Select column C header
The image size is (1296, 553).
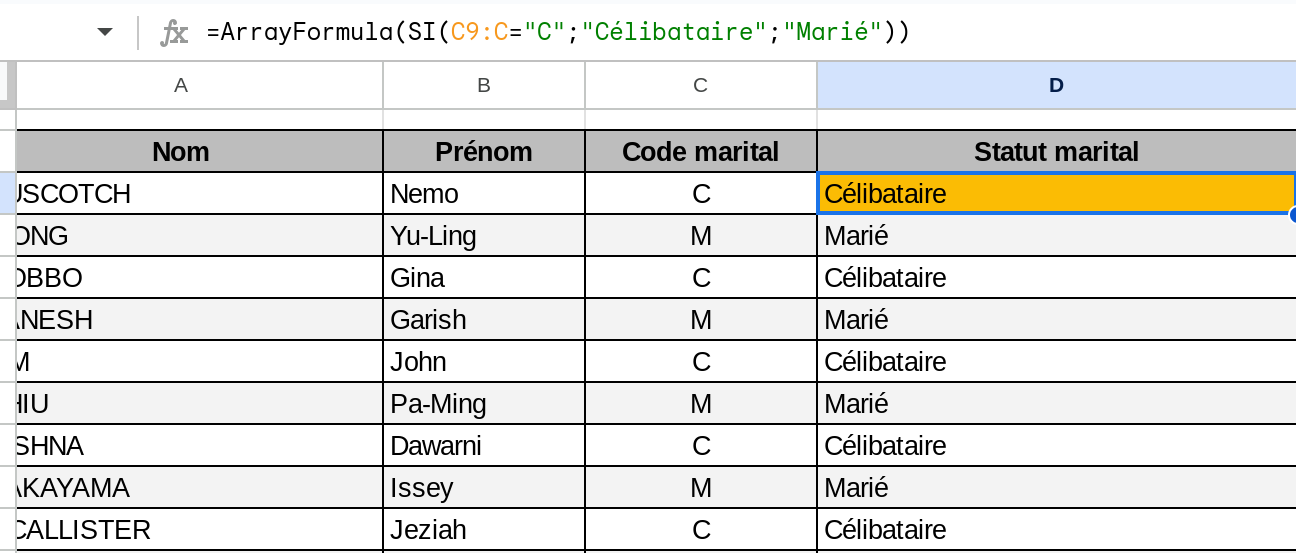point(700,86)
